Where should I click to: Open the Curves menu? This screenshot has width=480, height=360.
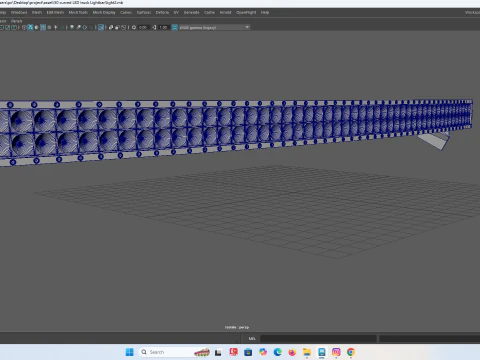[x=126, y=12]
